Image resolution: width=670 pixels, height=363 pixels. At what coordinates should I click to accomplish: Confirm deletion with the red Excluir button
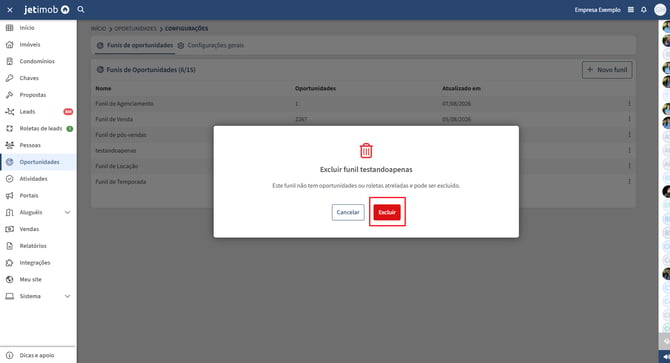(x=387, y=212)
